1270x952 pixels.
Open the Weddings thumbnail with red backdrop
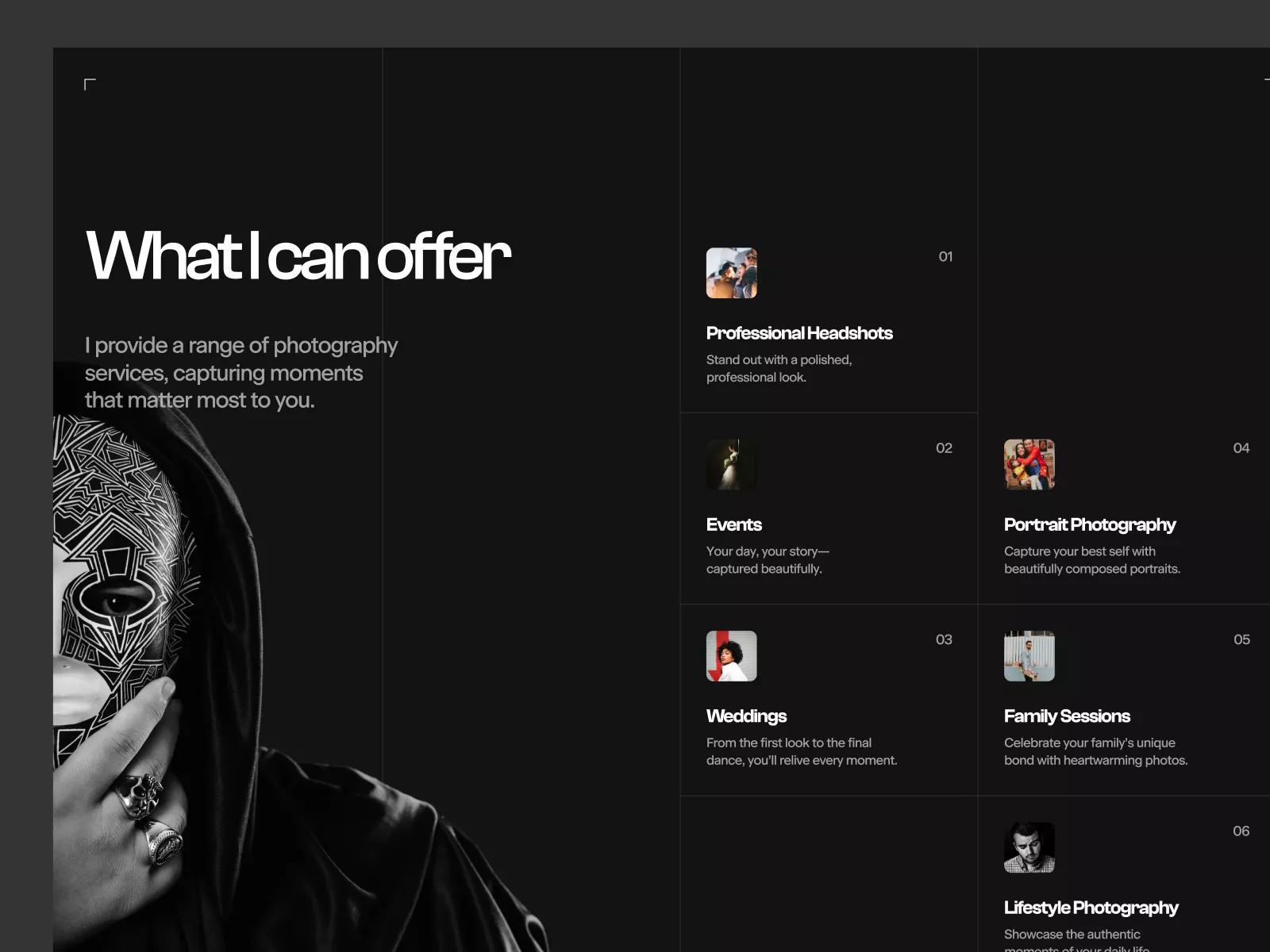tap(731, 656)
